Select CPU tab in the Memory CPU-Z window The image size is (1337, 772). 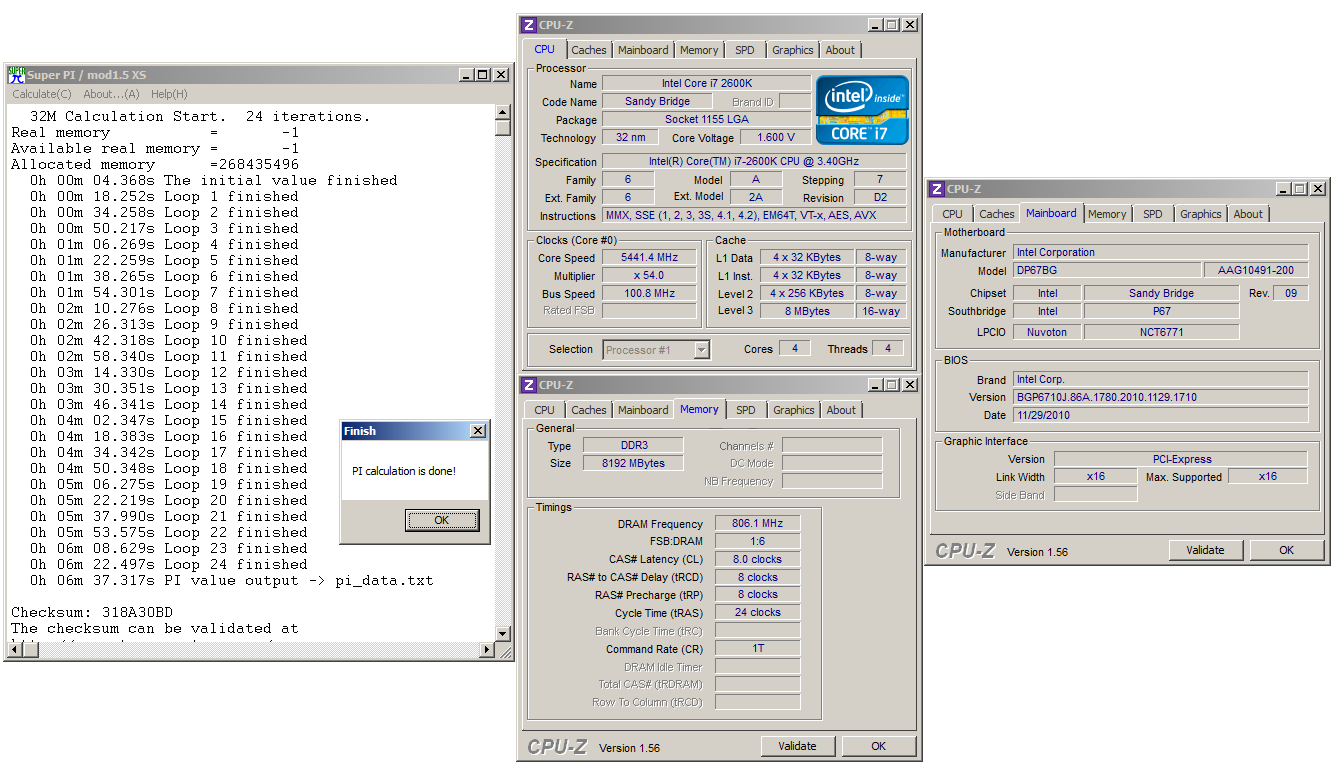pos(544,410)
